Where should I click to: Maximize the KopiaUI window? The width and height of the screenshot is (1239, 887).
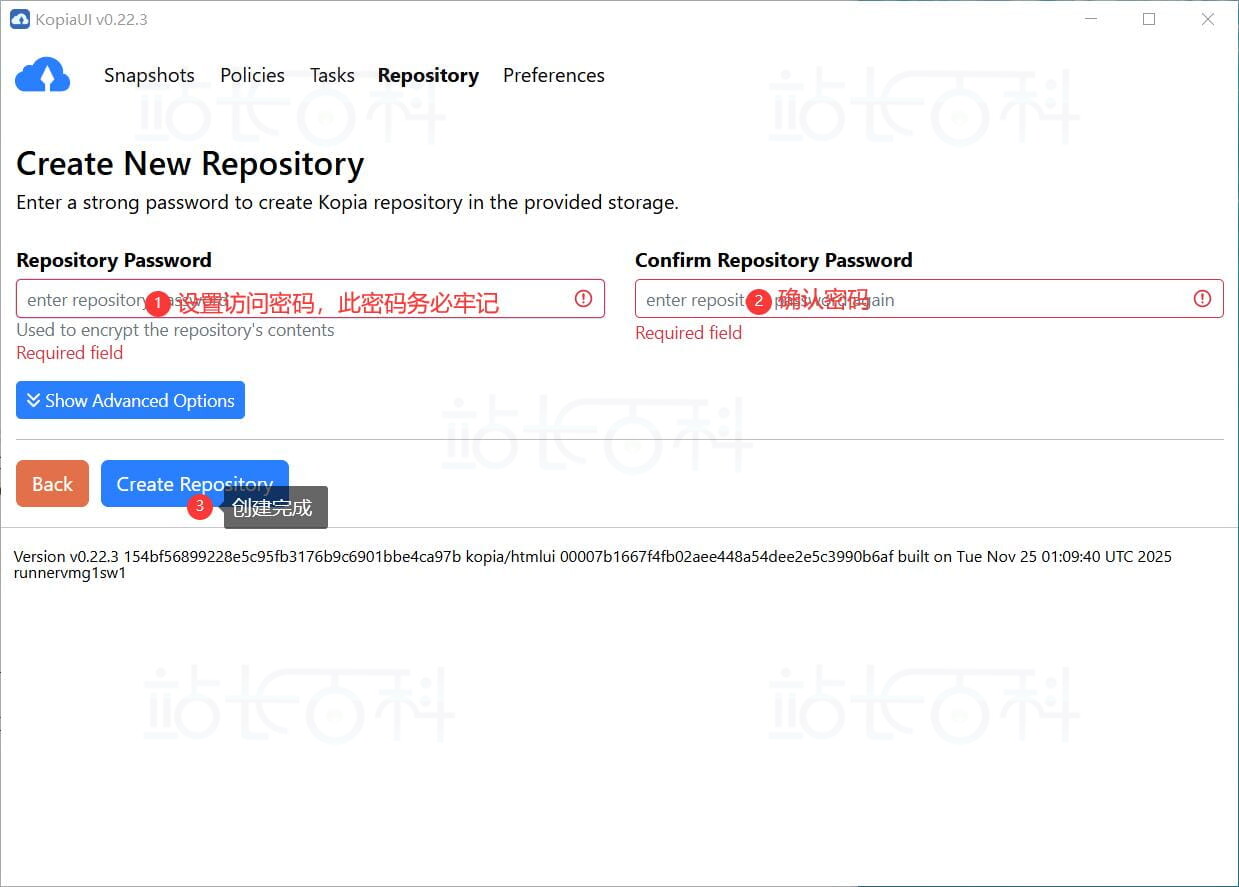1149,19
